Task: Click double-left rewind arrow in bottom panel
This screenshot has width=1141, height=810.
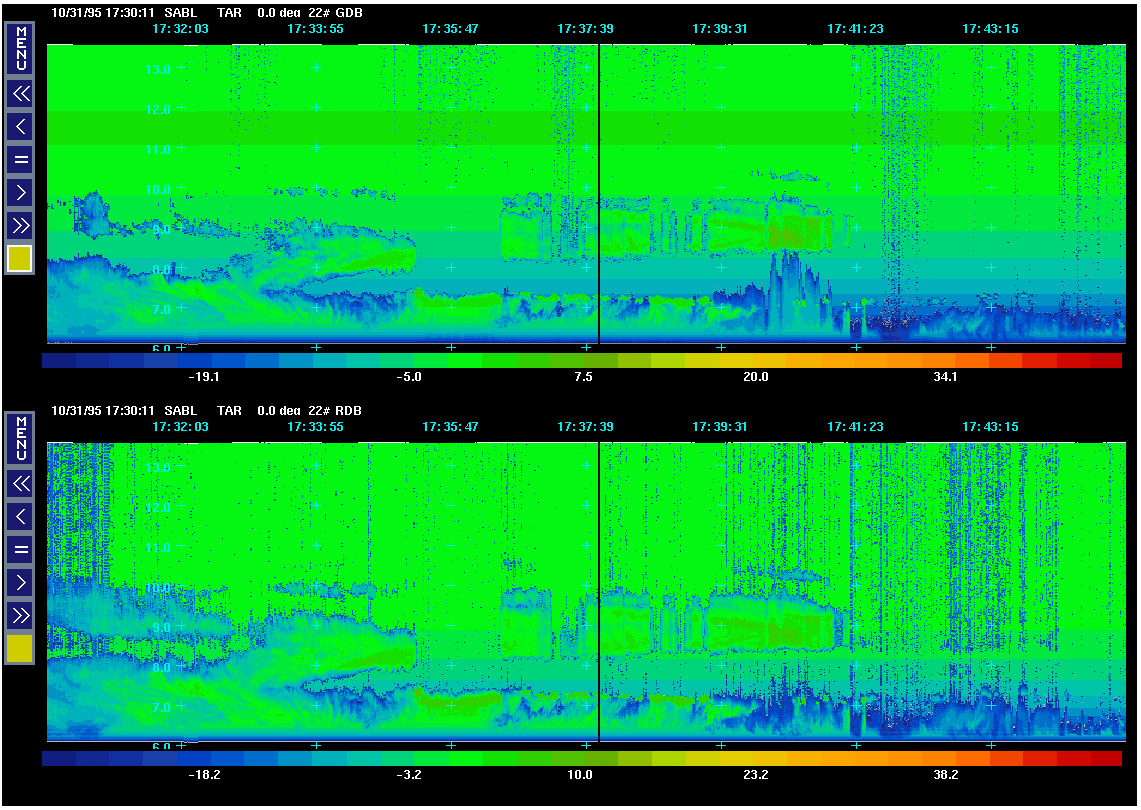Action: point(20,485)
